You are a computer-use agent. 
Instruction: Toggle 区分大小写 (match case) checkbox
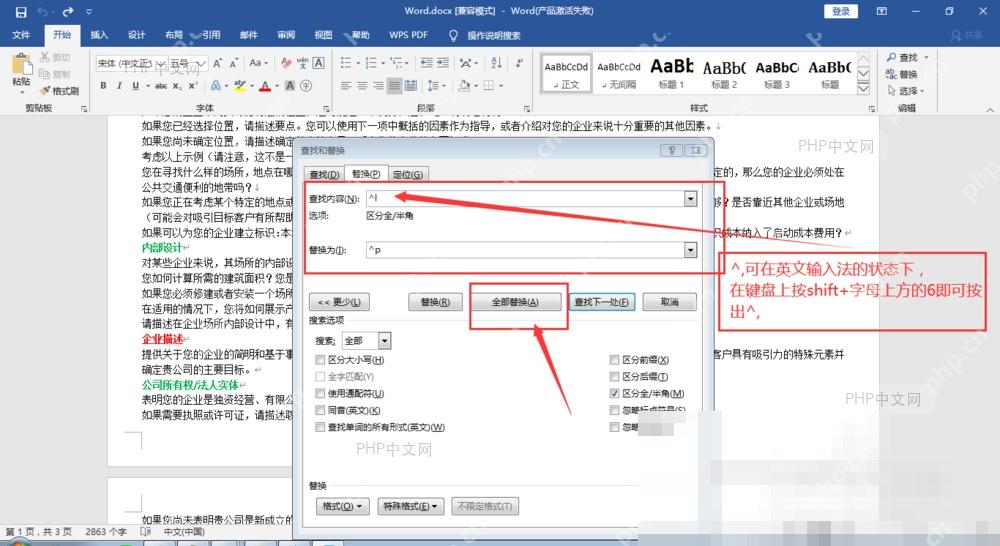click(x=320, y=360)
